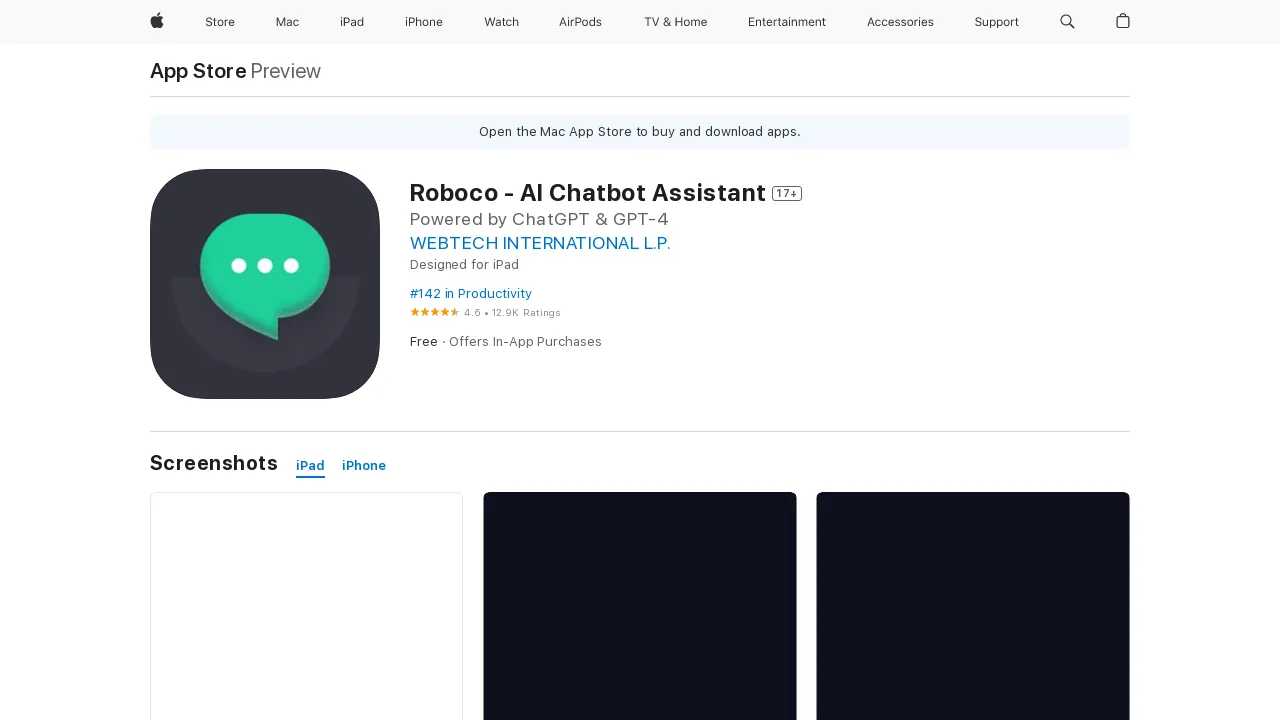Click the 'Offers In-App Purchases' text
Viewport: 1280px width, 720px height.
click(525, 342)
